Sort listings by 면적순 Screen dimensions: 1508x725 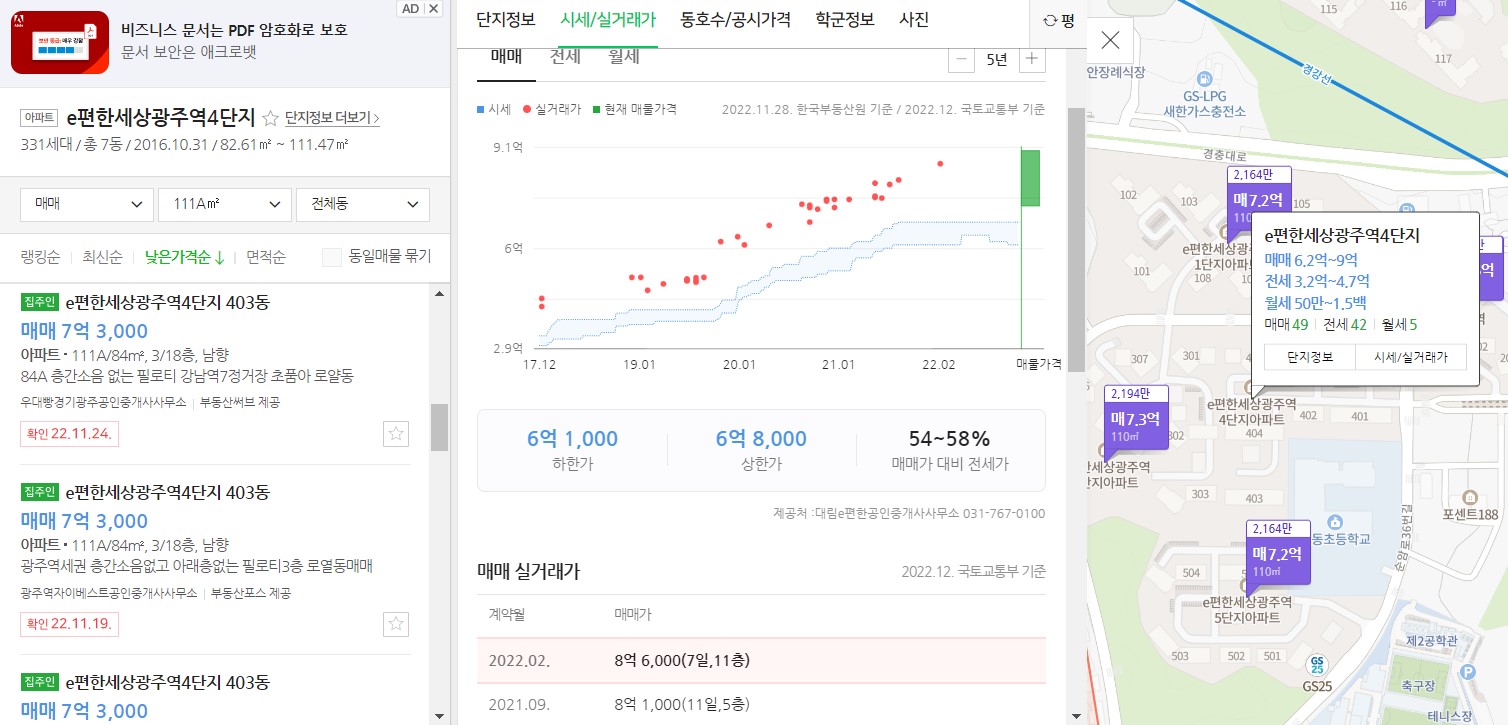coord(266,257)
